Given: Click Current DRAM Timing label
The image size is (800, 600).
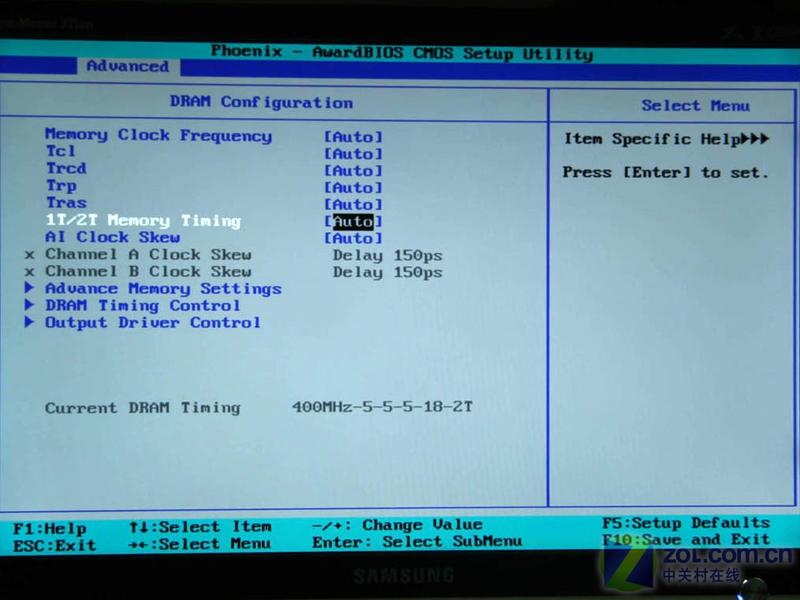Looking at the screenshot, I should (142, 408).
